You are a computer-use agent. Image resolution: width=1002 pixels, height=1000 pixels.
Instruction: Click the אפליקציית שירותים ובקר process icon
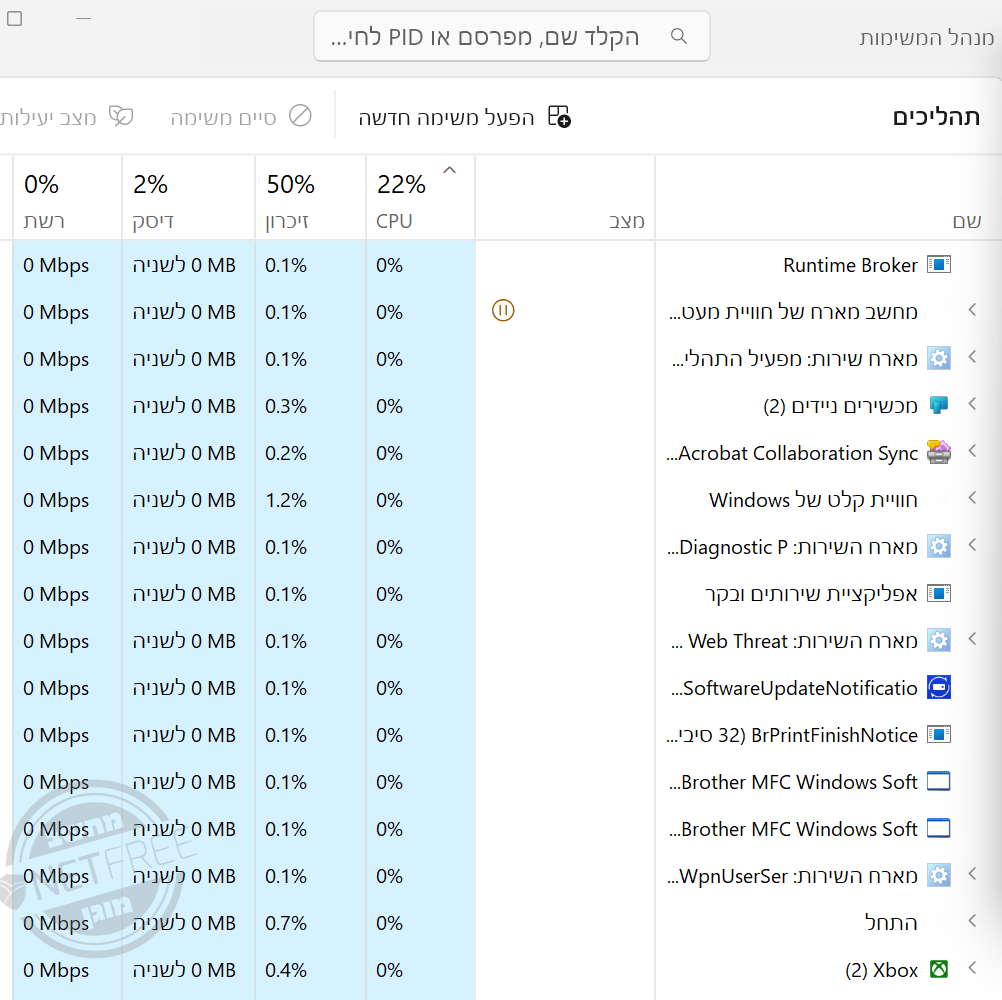tap(939, 594)
